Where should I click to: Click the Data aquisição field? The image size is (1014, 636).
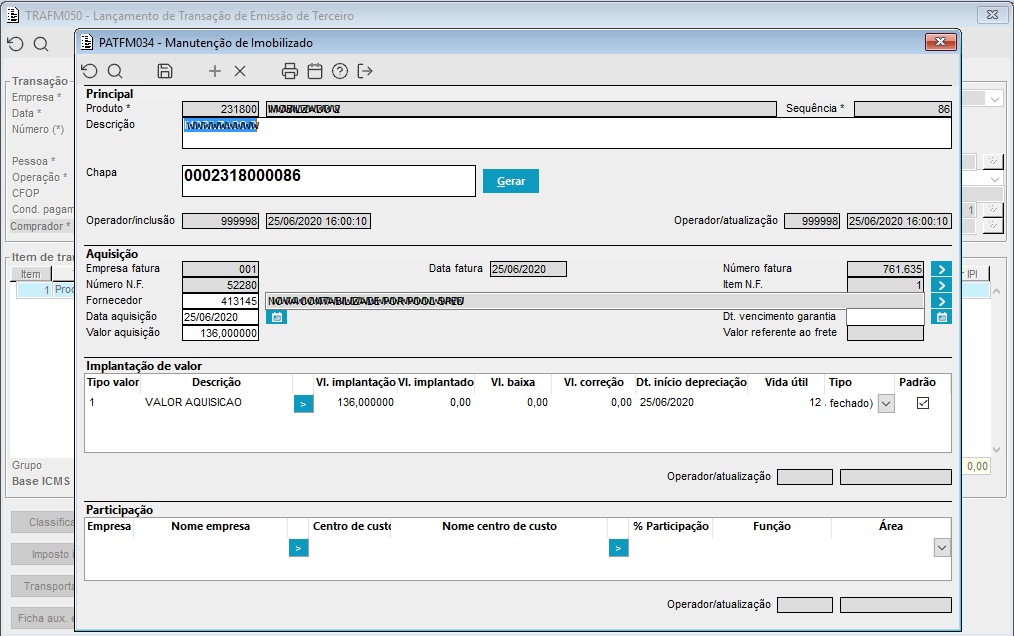click(221, 317)
